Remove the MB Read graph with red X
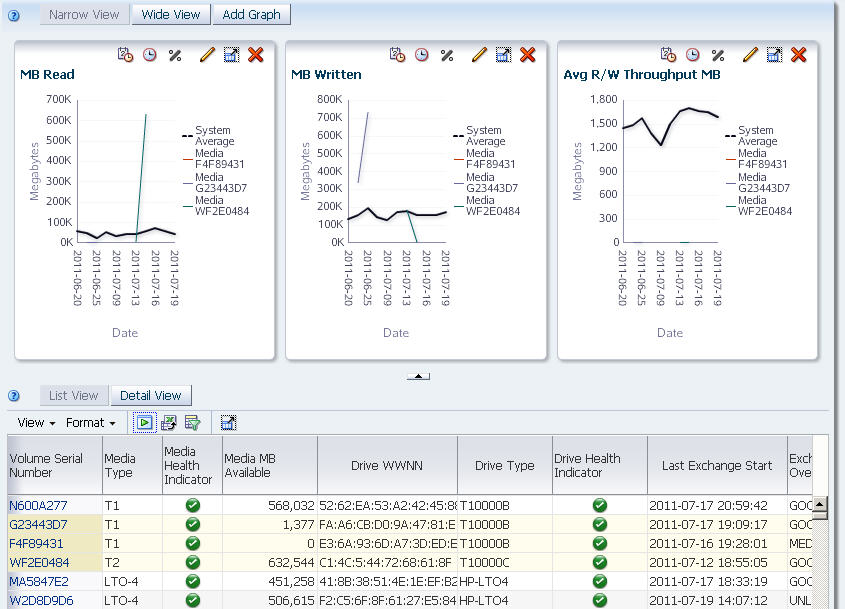Image resolution: width=845 pixels, height=609 pixels. tap(255, 54)
